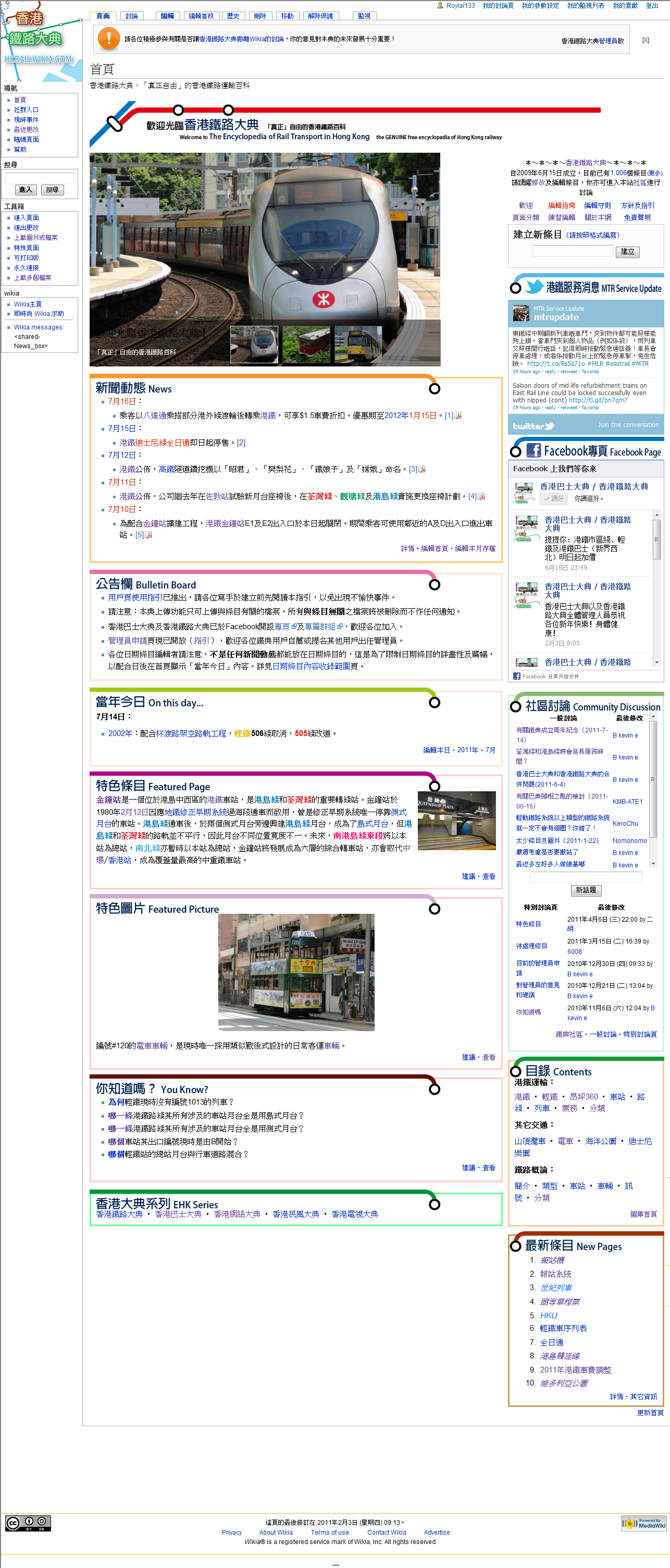Click the Facebook page avatar next to 讚好
670x1568 pixels.
tap(524, 493)
